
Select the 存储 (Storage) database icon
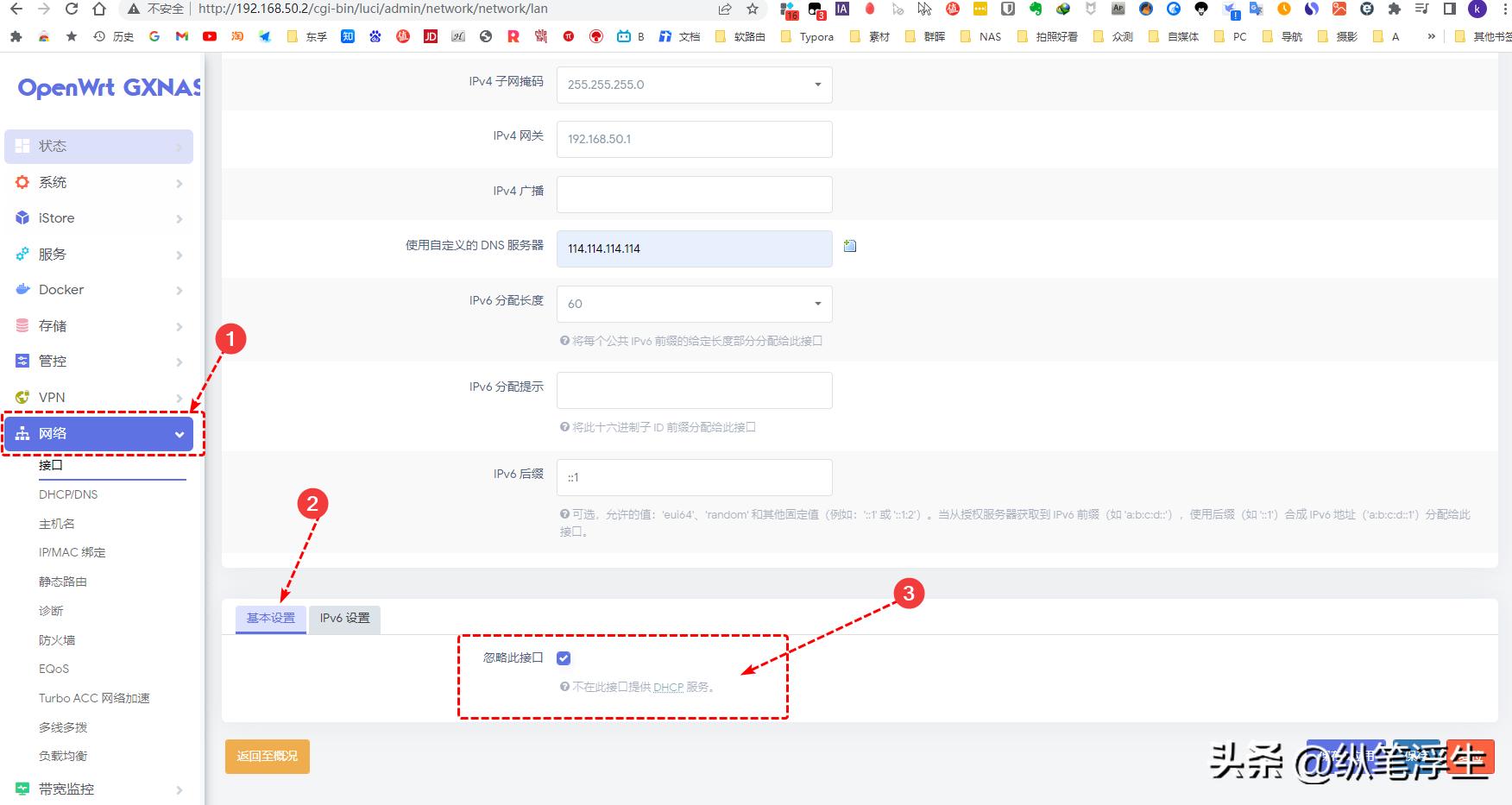tap(21, 325)
